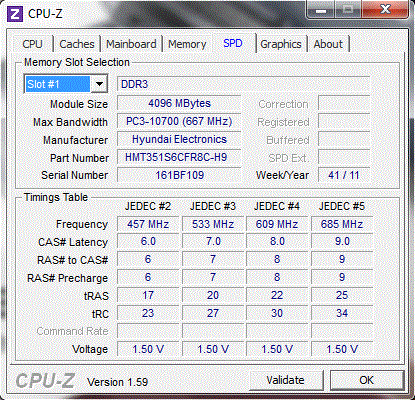Viewport: 415px width, 400px height.
Task: Open the Caches tab
Action: [x=77, y=44]
